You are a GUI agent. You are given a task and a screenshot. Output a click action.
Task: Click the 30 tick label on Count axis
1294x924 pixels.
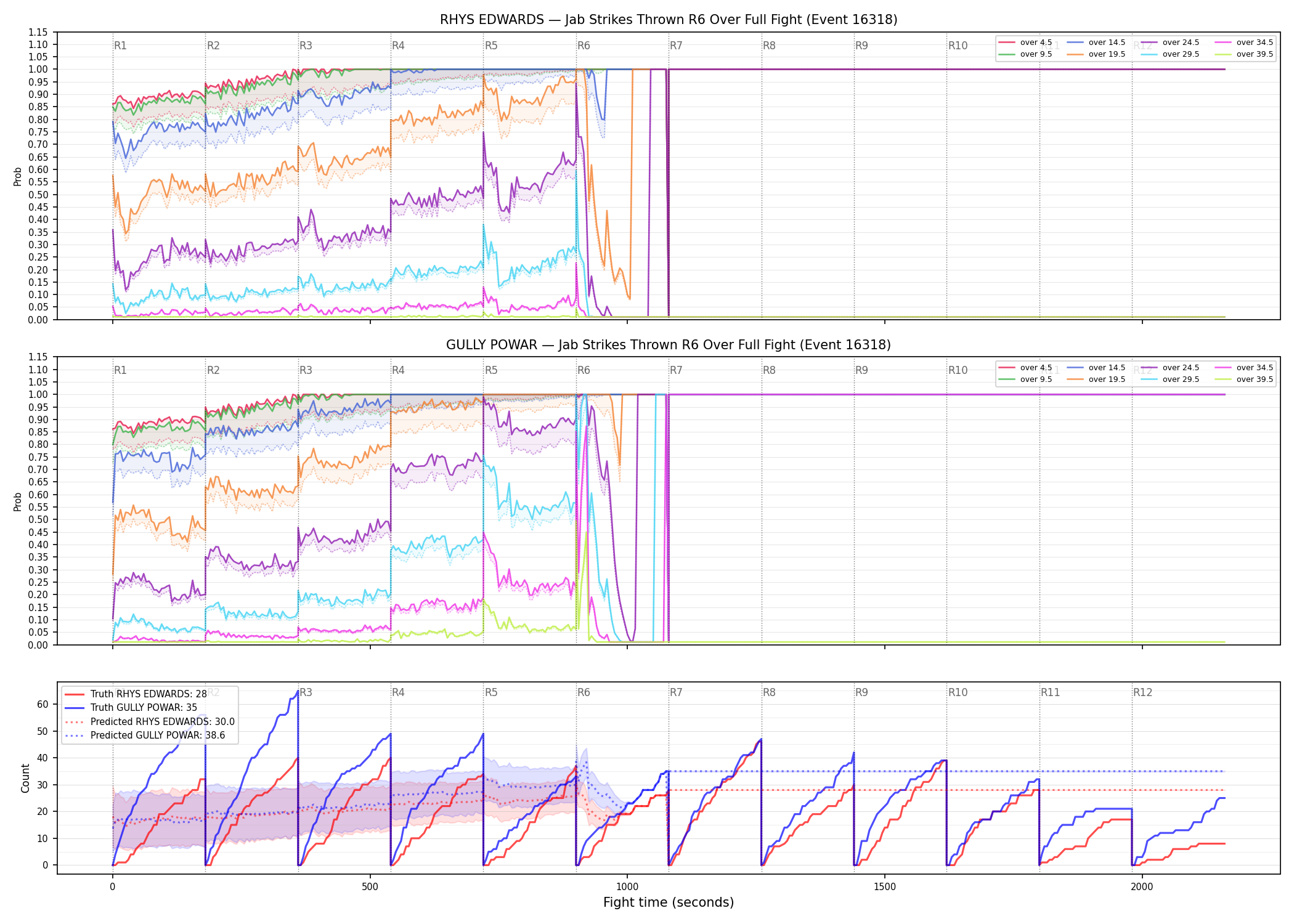pyautogui.click(x=43, y=785)
